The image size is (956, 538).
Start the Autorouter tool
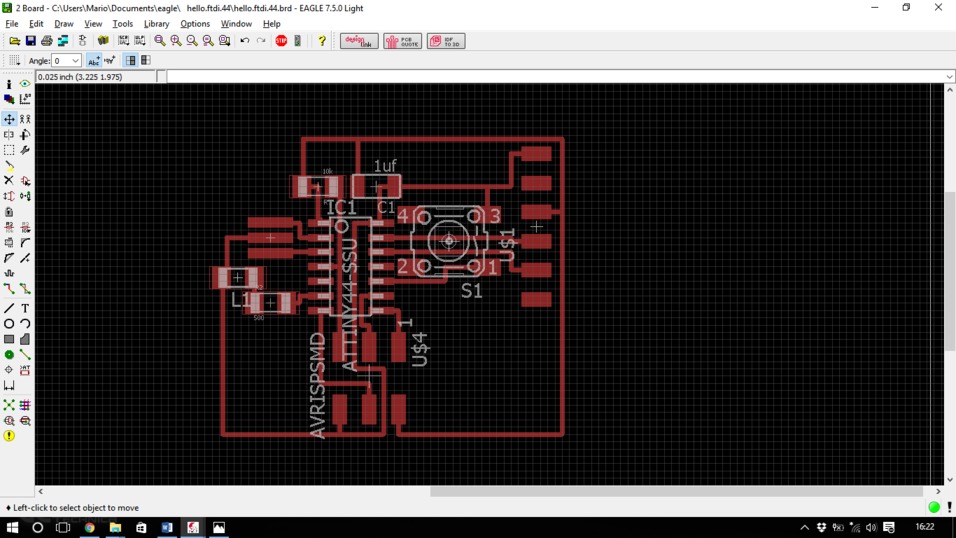25,405
